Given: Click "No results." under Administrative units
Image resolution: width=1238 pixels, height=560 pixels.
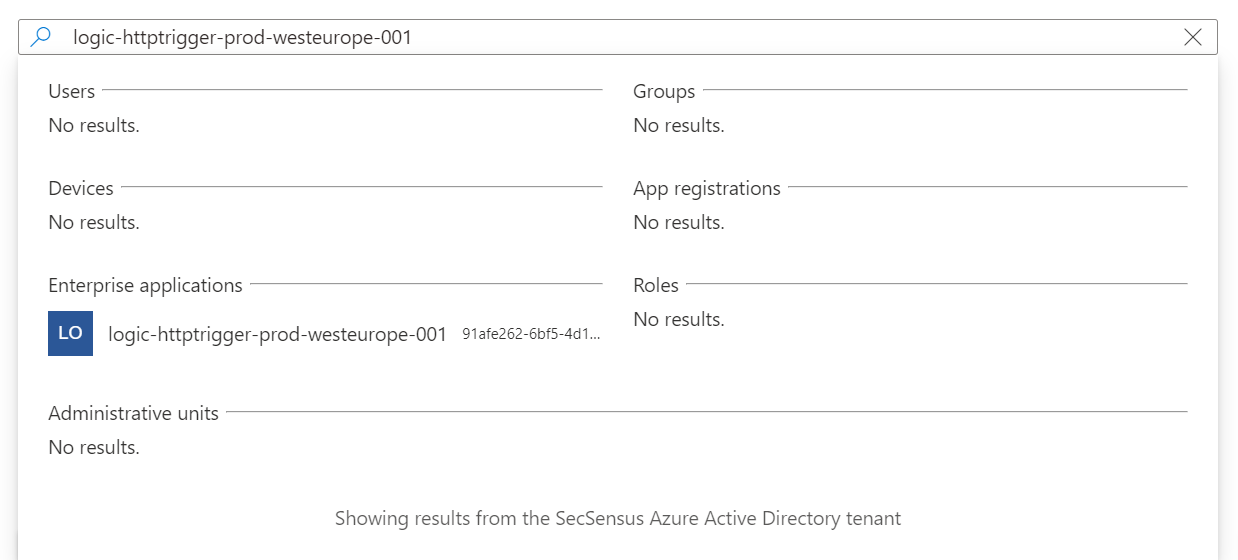Looking at the screenshot, I should (x=94, y=447).
